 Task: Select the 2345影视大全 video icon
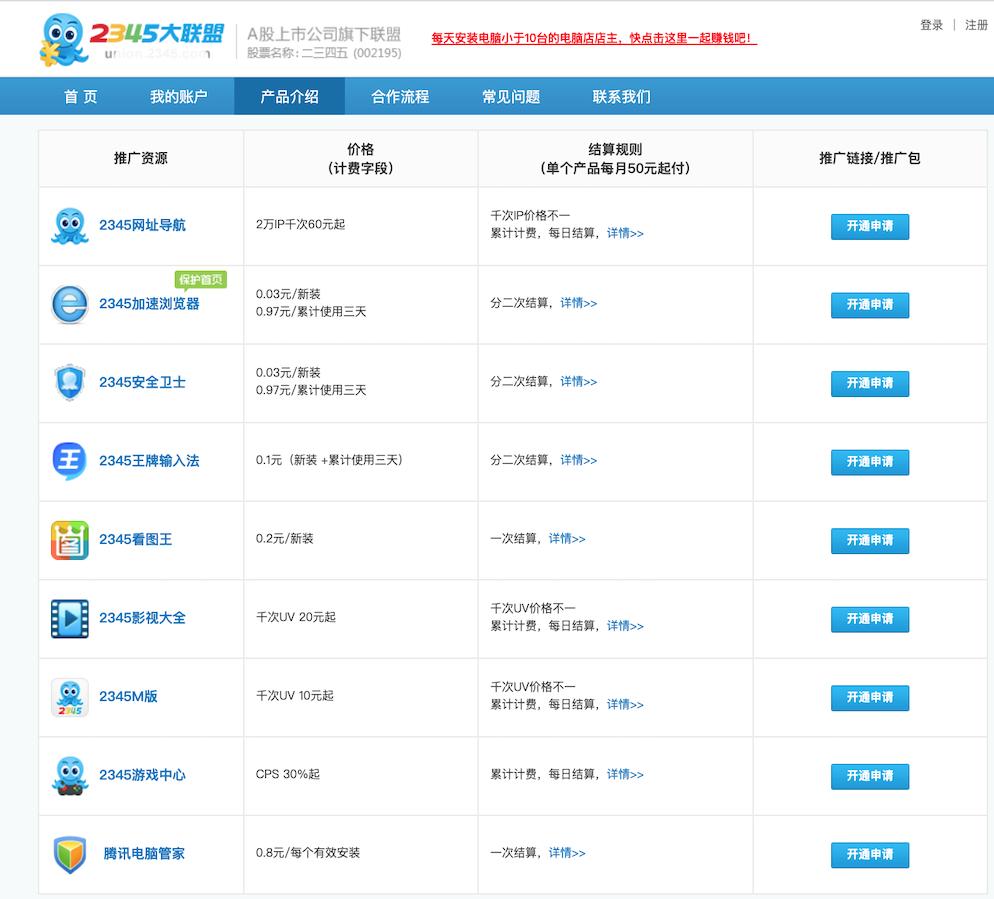[x=68, y=618]
